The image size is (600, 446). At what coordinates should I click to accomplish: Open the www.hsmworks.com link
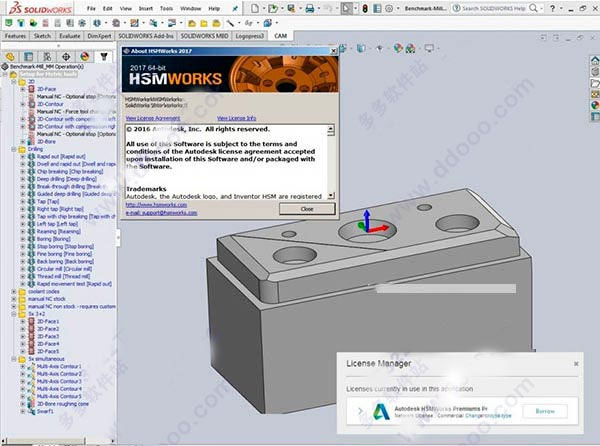point(157,205)
